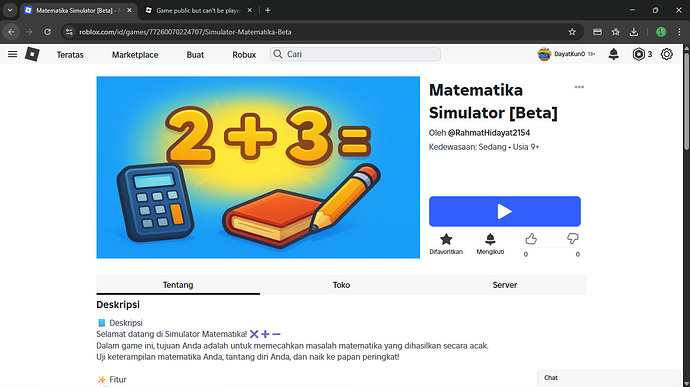Open the Chrome three-dot menu
Viewport: 690px width, 387px height.
click(679, 32)
